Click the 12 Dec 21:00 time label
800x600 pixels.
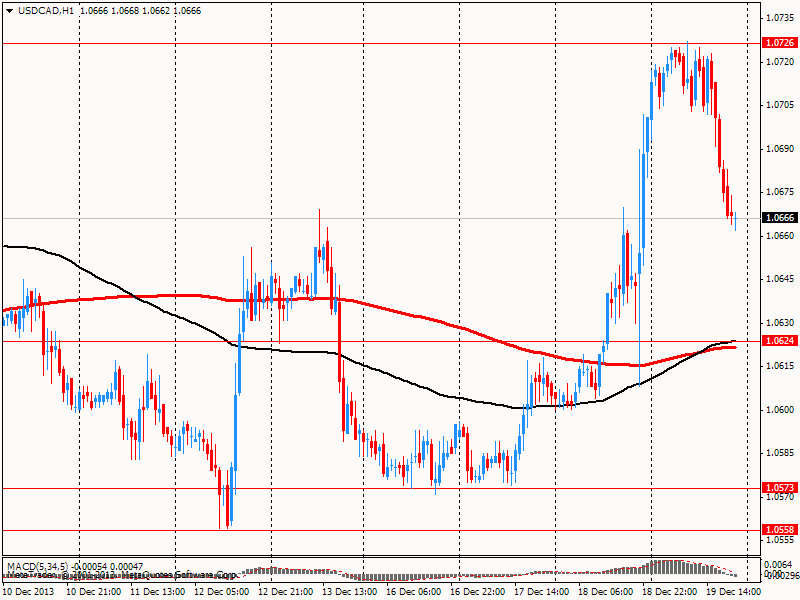click(286, 592)
